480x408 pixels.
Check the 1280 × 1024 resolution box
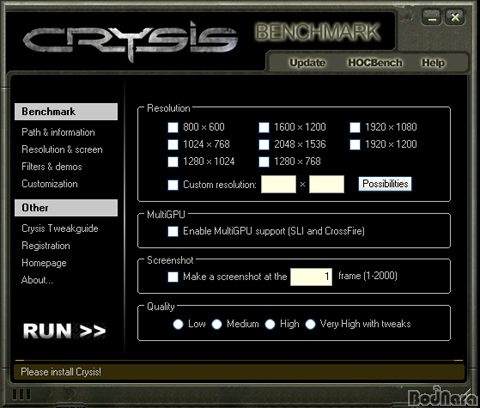point(173,162)
